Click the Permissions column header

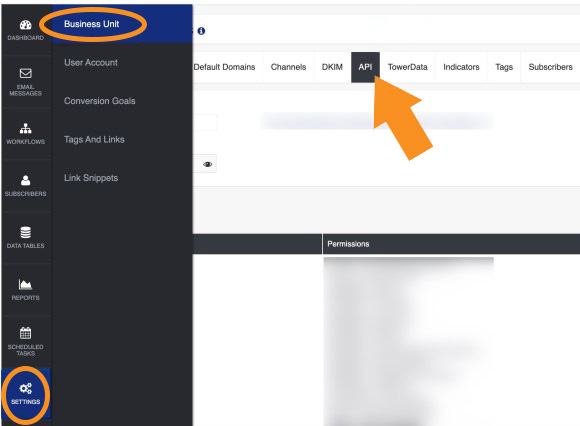[348, 244]
